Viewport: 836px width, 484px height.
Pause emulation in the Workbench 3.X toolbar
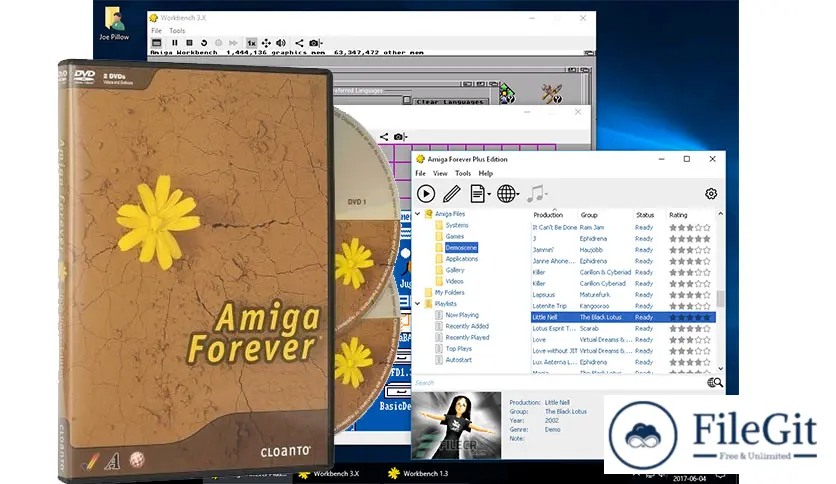174,43
